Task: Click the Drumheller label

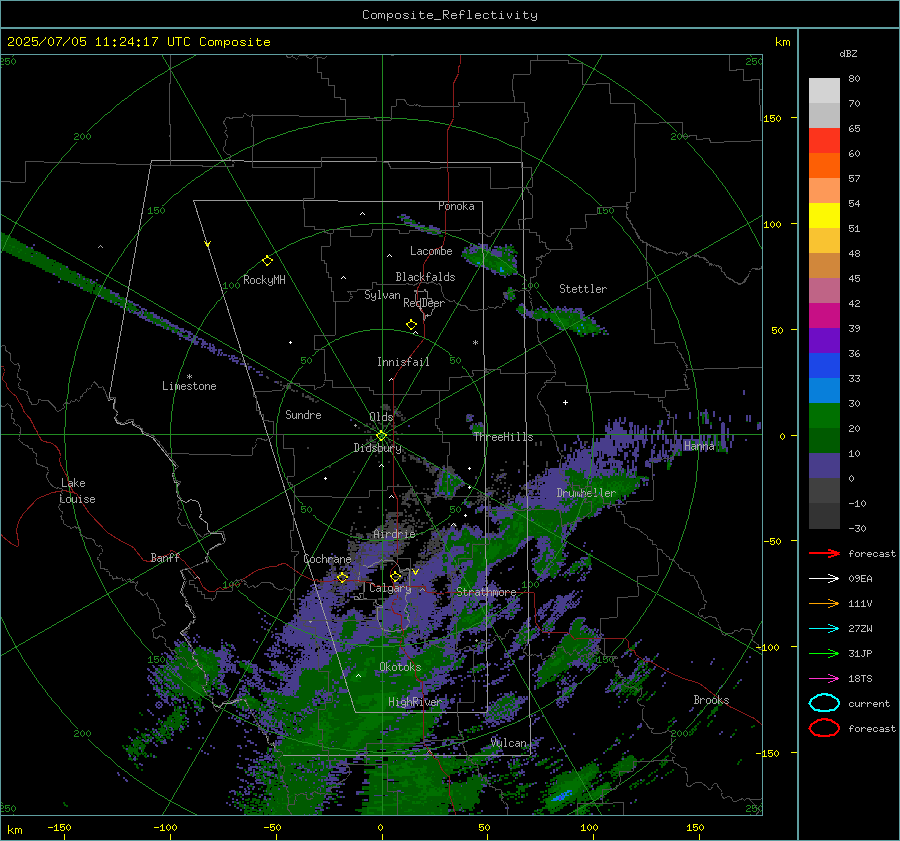Action: (586, 493)
